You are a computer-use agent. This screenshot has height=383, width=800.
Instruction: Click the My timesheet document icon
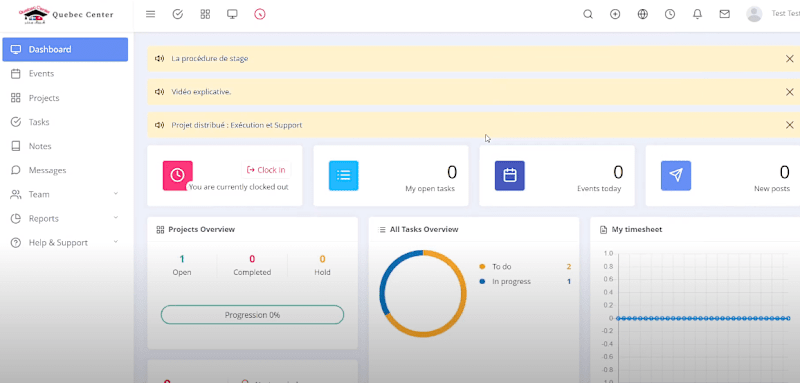(x=604, y=229)
